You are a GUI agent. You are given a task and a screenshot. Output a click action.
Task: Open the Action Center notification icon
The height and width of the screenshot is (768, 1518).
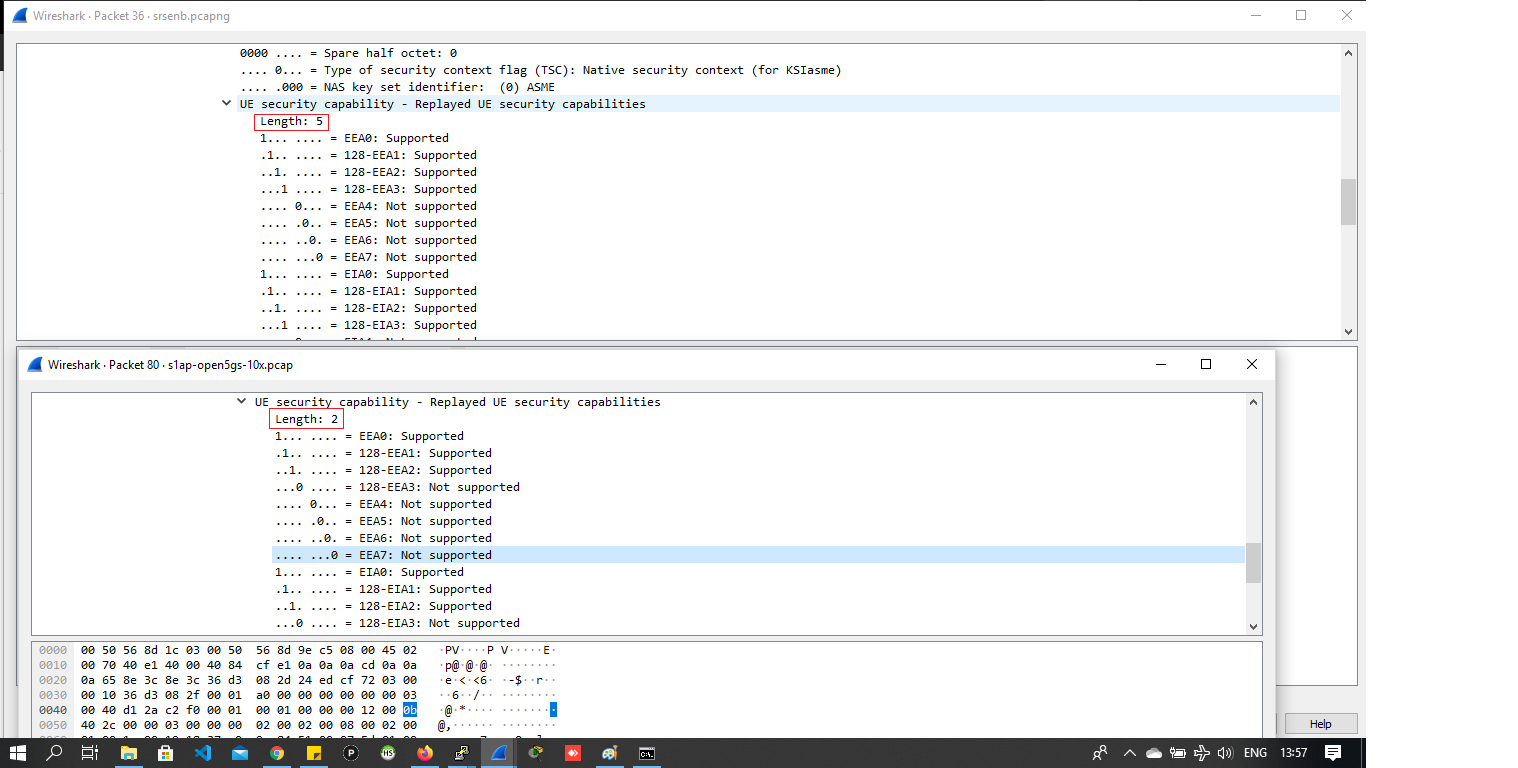point(1332,753)
